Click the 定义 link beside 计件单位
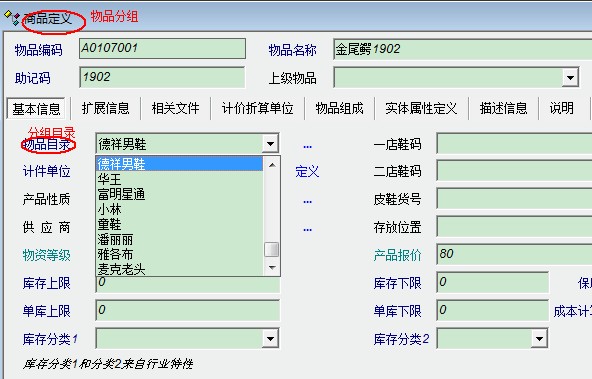592x379 pixels. click(x=307, y=172)
